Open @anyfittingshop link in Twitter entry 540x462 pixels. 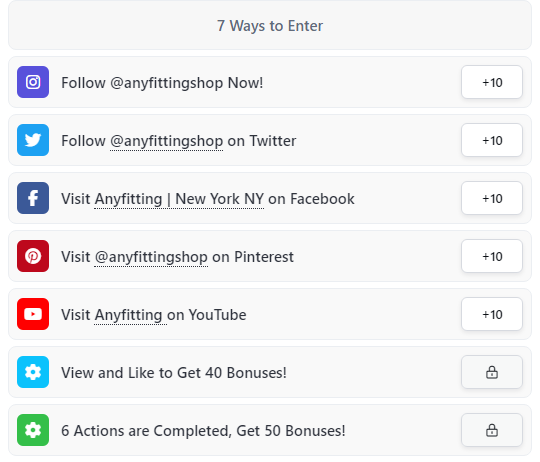166,141
